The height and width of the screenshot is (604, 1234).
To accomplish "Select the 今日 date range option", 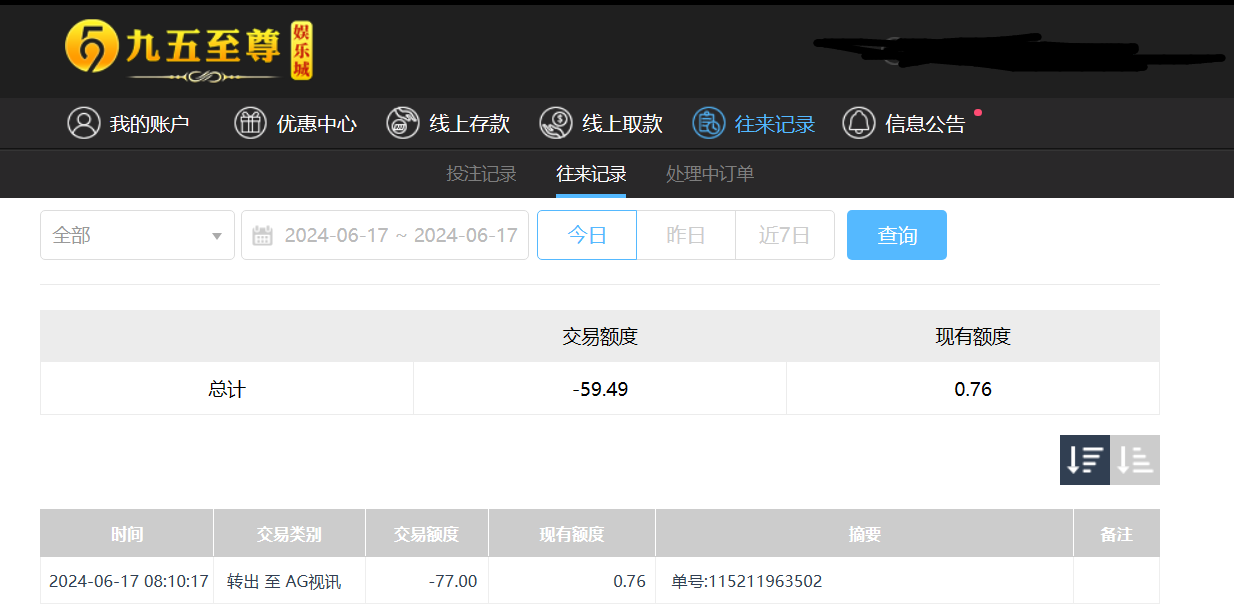I will tap(587, 235).
